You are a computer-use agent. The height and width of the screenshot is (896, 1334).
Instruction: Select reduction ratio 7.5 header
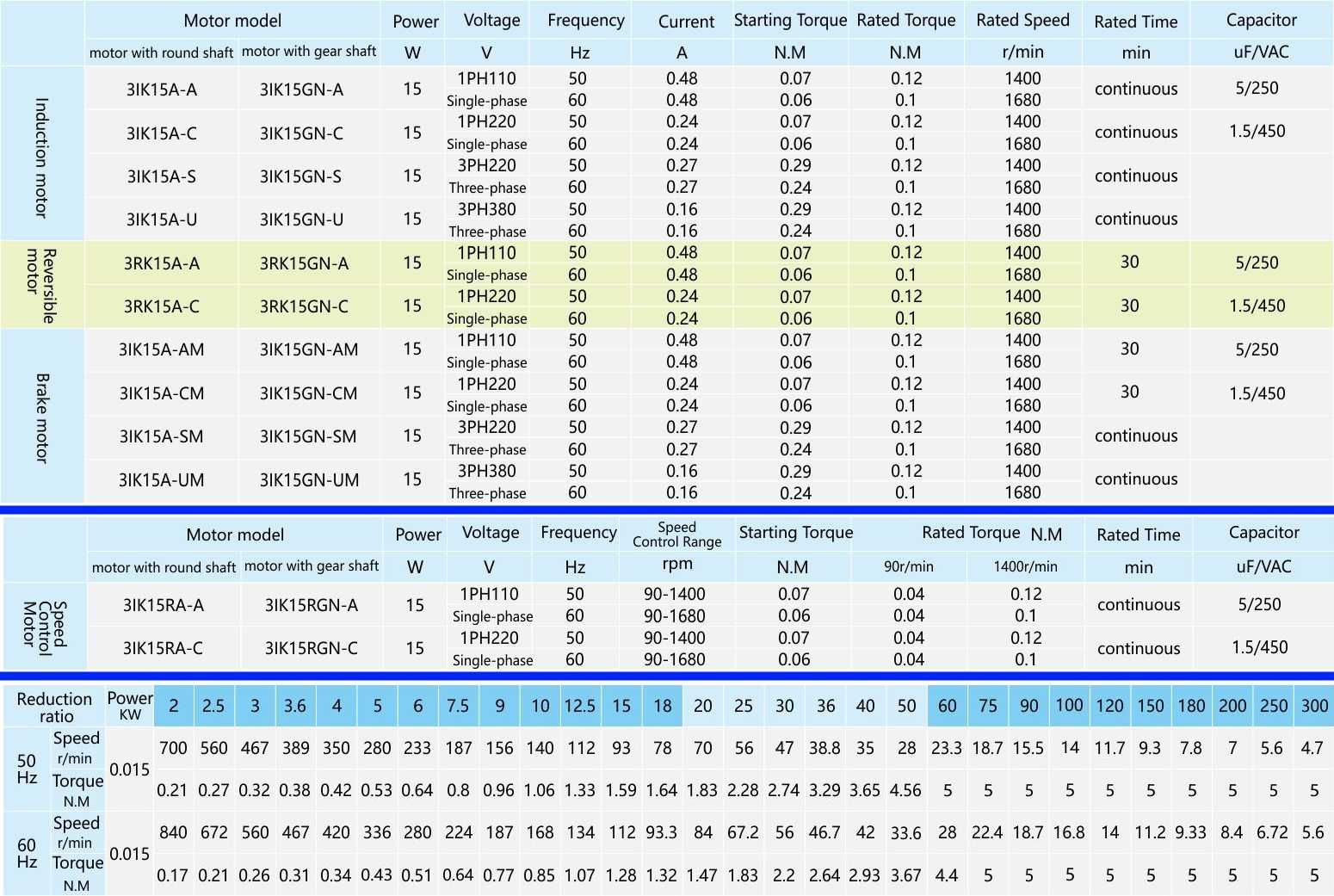(x=458, y=706)
